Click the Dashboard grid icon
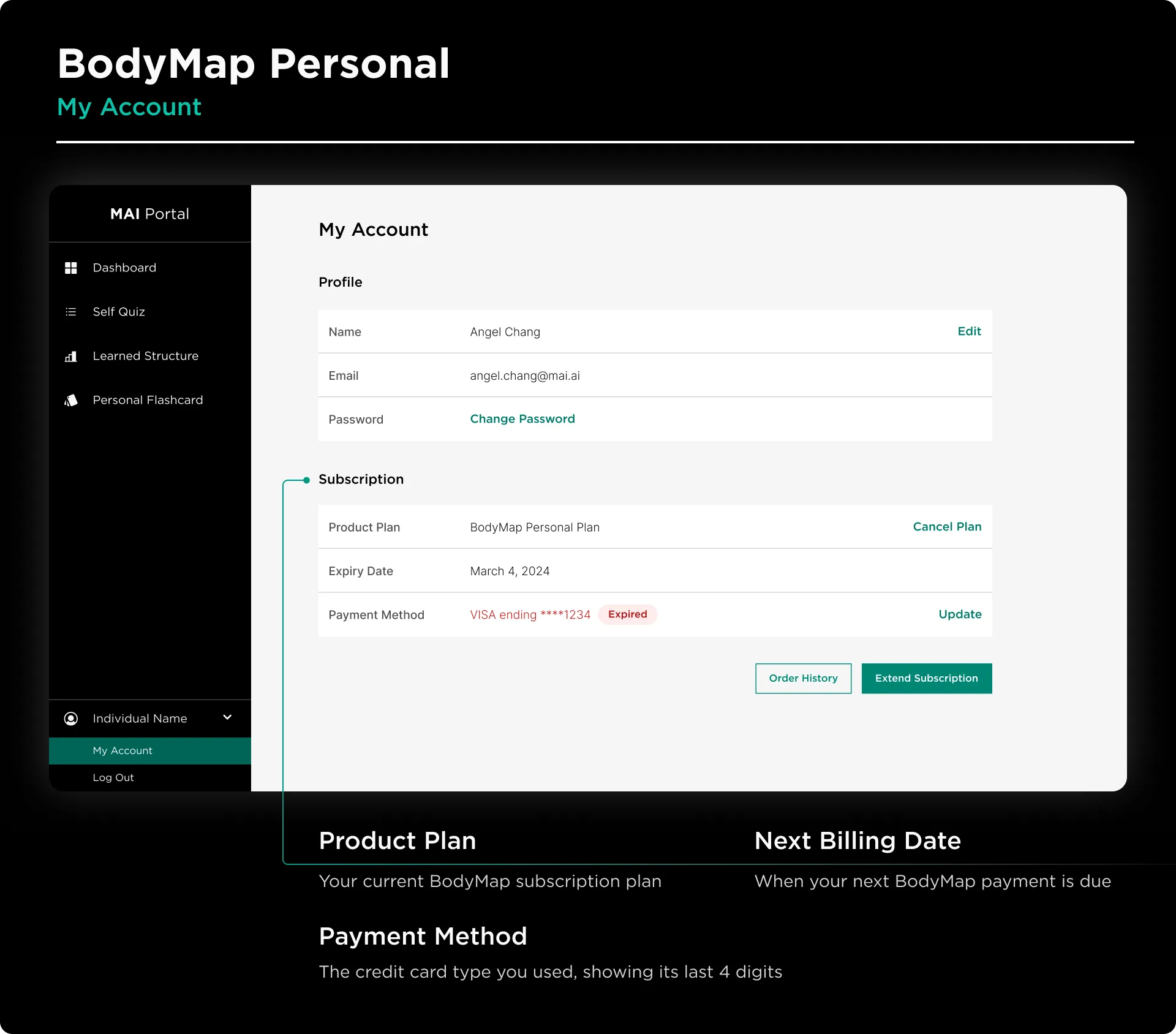The width and height of the screenshot is (1176, 1034). [x=71, y=268]
